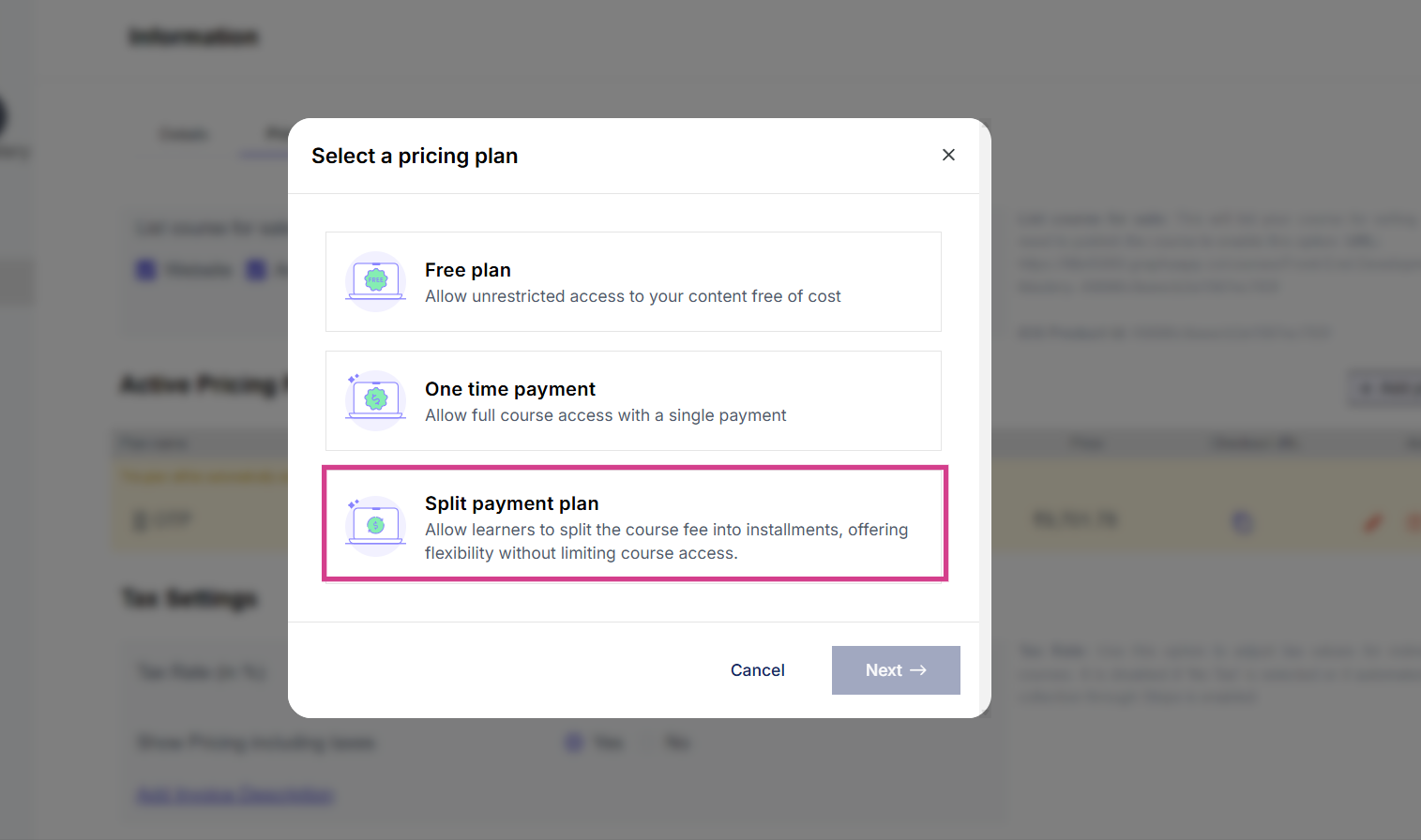Image resolution: width=1421 pixels, height=840 pixels.
Task: Click the orange delete icon in pricing row
Action: [x=1413, y=522]
